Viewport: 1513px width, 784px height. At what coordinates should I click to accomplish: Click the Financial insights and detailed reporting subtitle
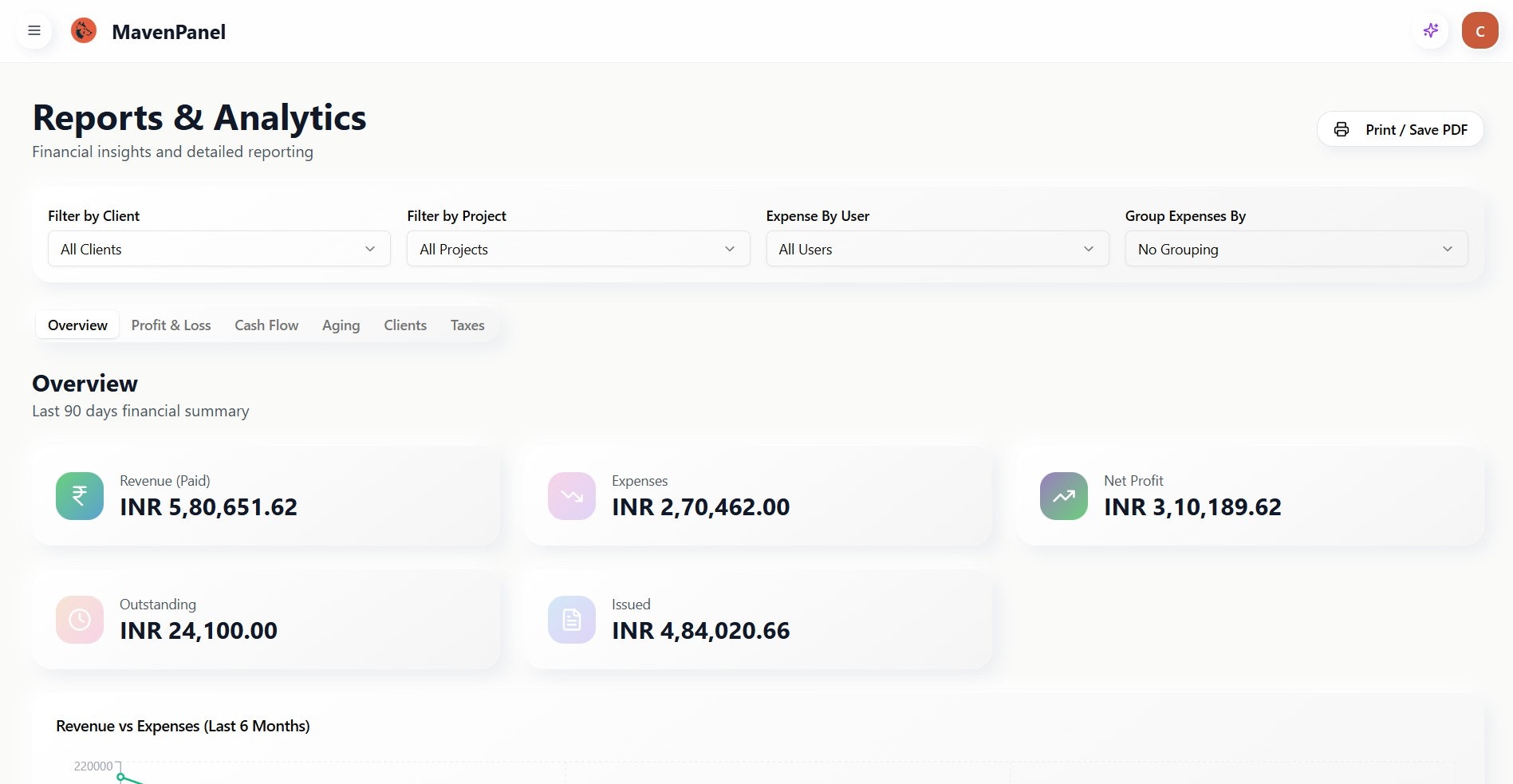pyautogui.click(x=172, y=152)
